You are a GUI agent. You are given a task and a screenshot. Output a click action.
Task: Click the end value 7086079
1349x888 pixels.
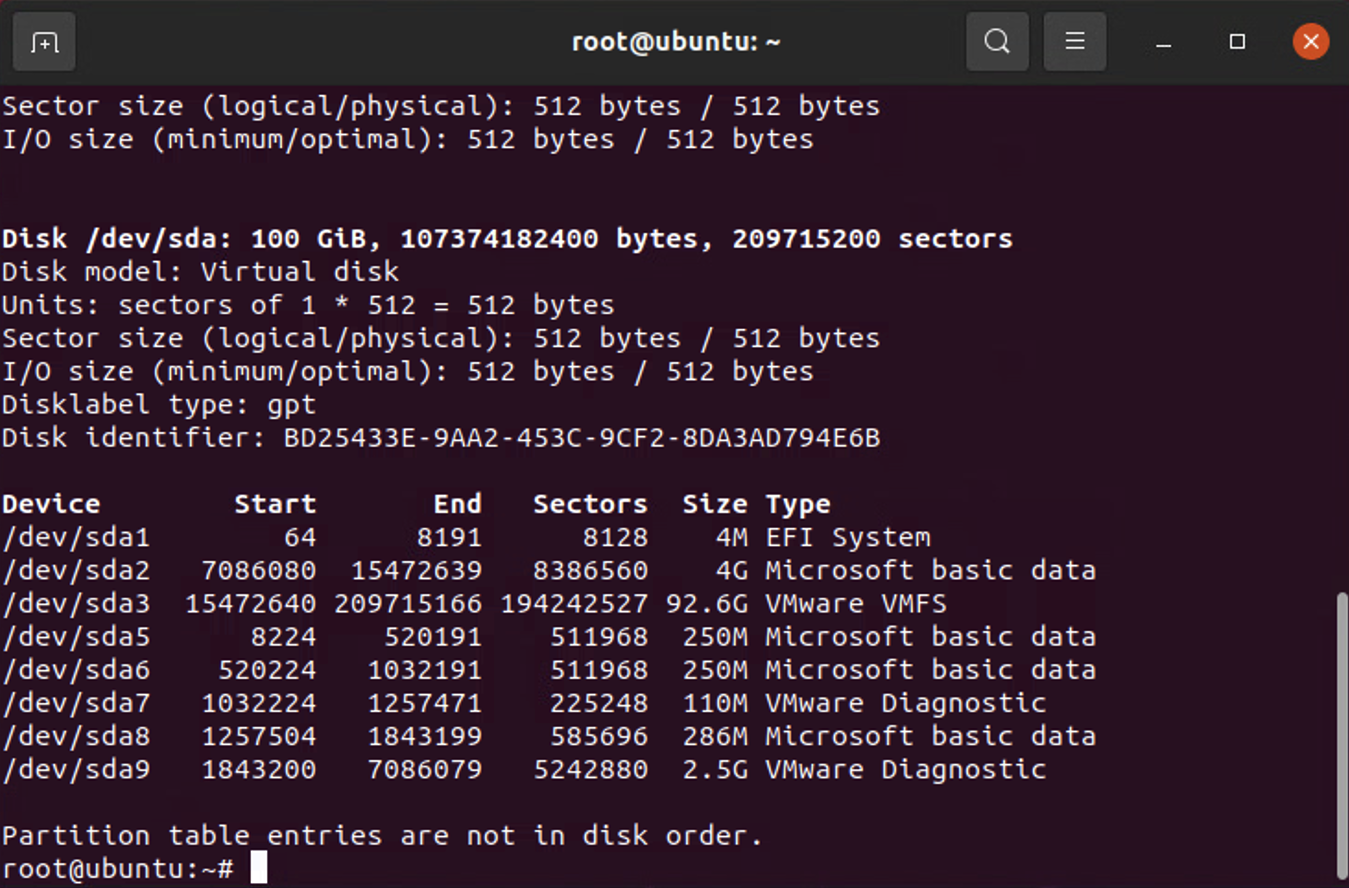coord(424,769)
